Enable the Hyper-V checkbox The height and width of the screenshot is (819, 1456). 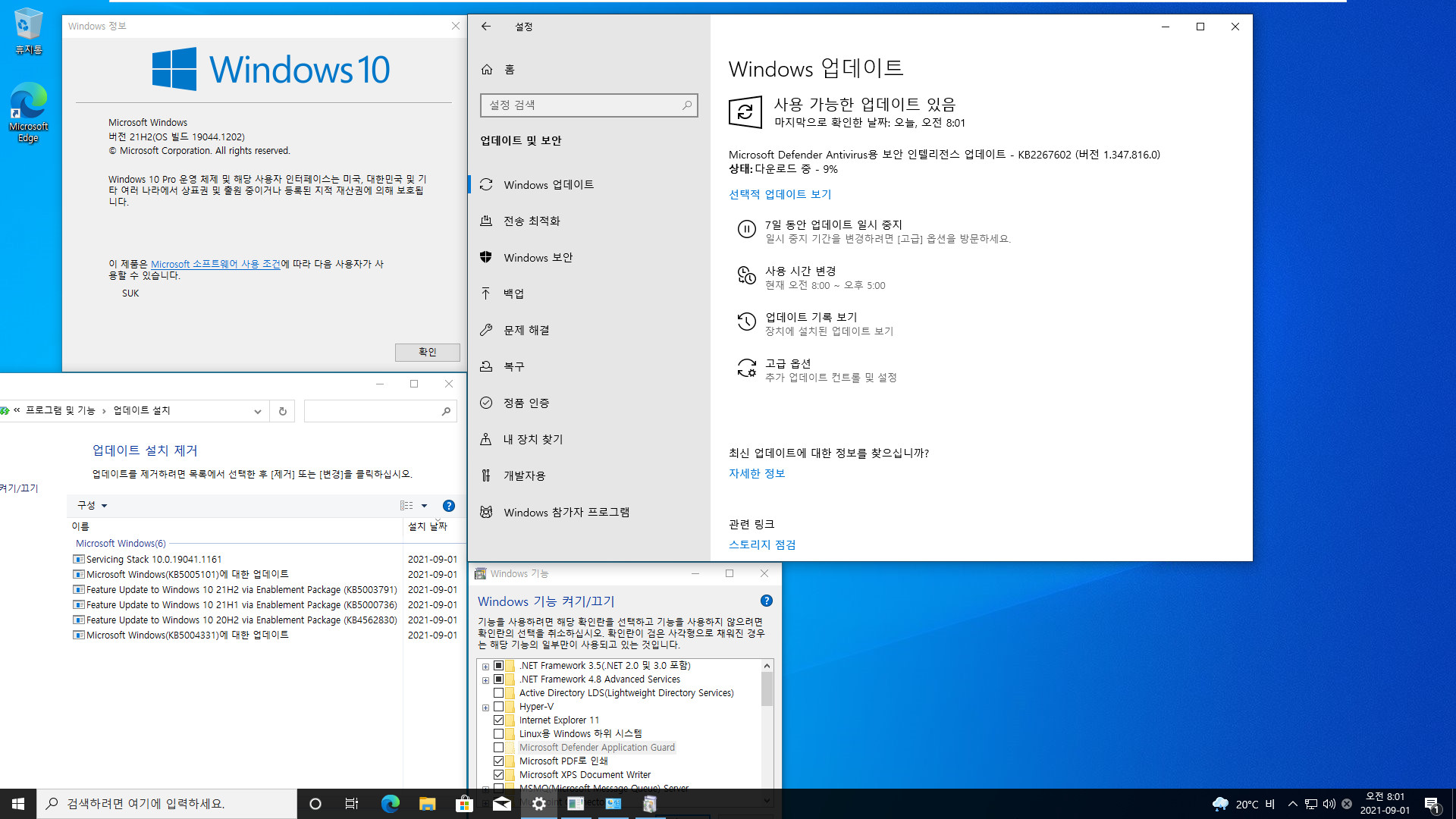pyautogui.click(x=498, y=707)
